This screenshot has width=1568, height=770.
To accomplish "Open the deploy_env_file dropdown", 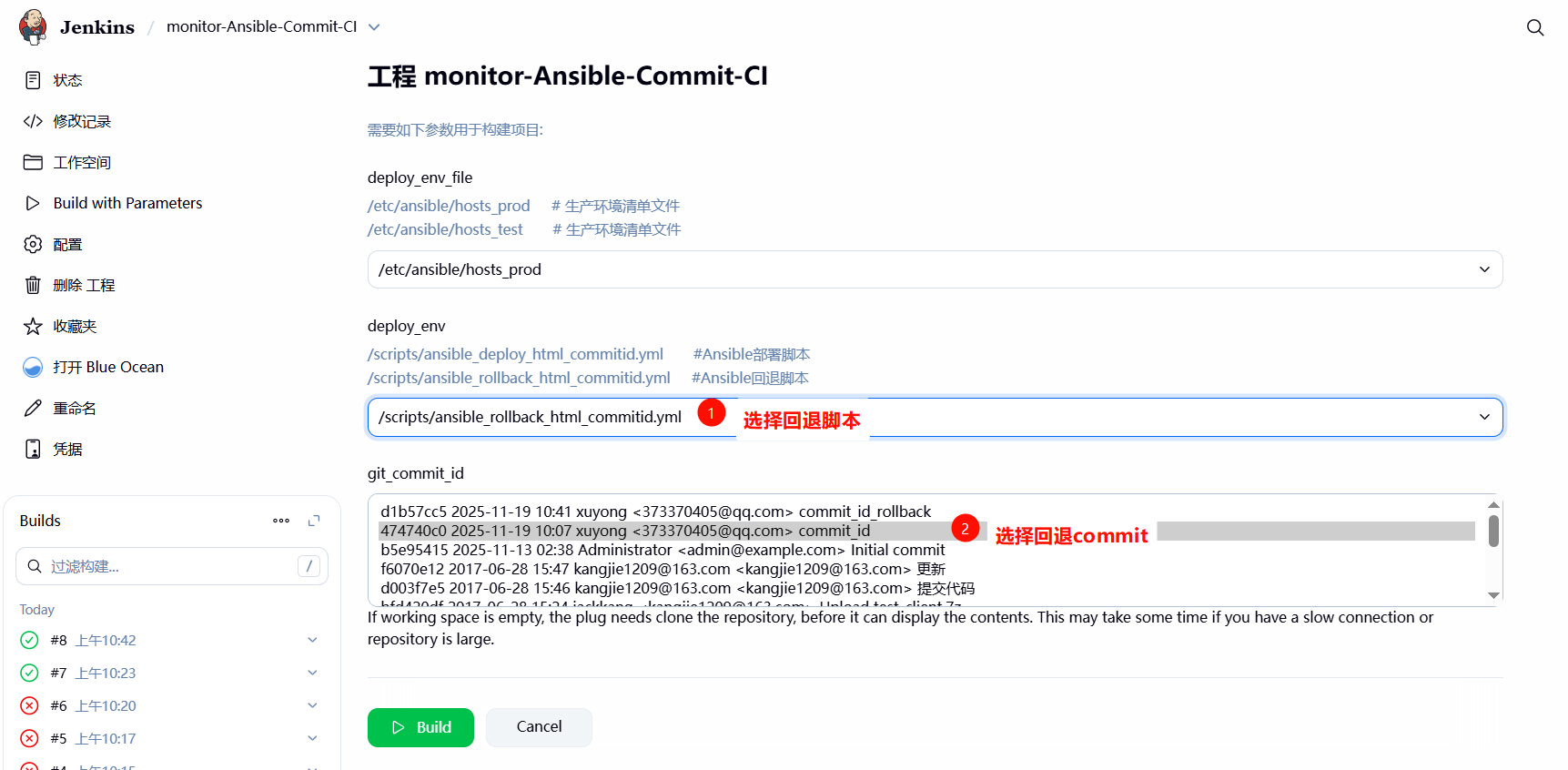I will point(934,269).
